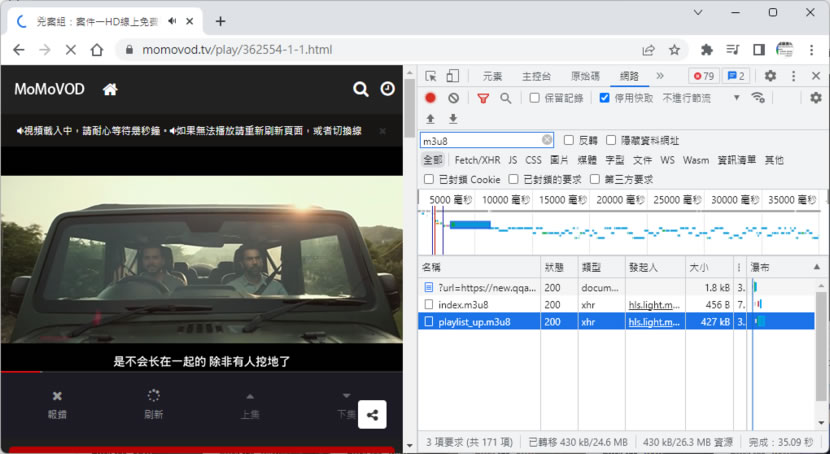Open the share page icon in address bar
The image size is (830, 454).
648,50
